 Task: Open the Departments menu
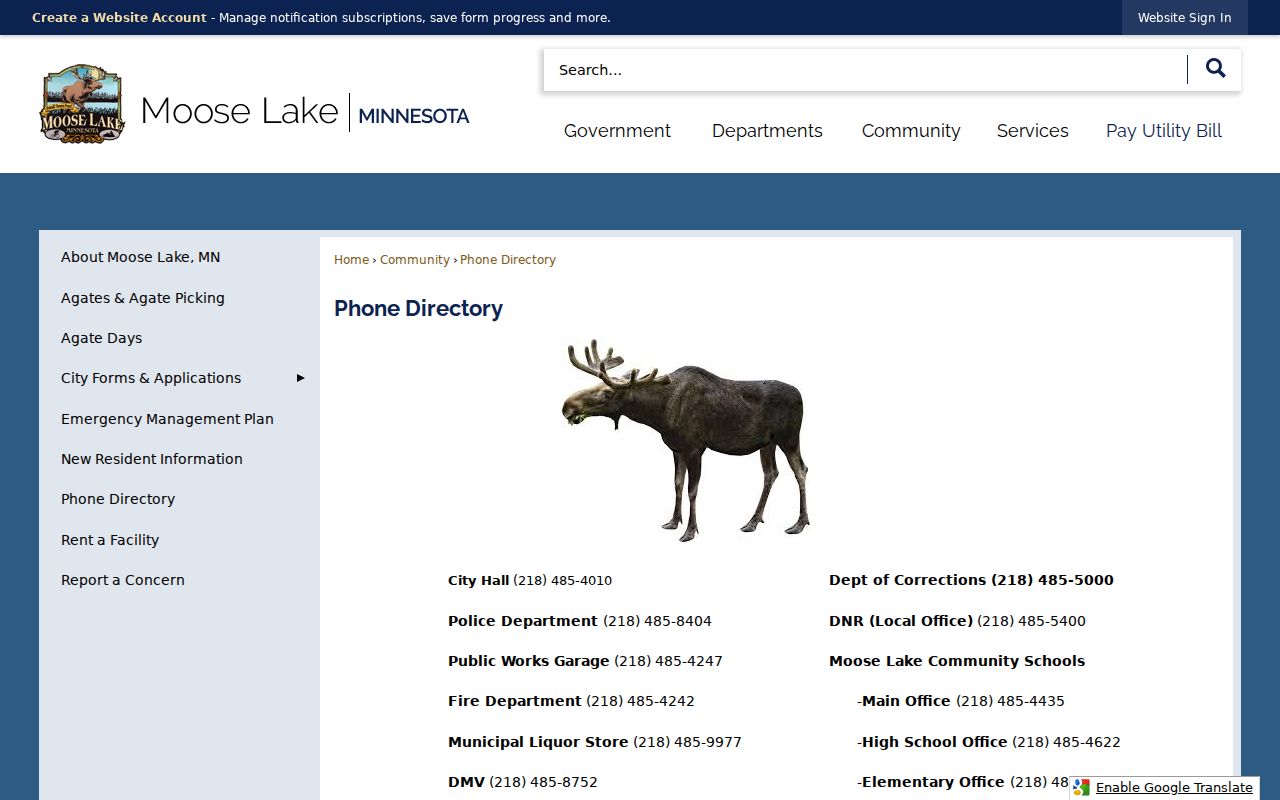(767, 131)
